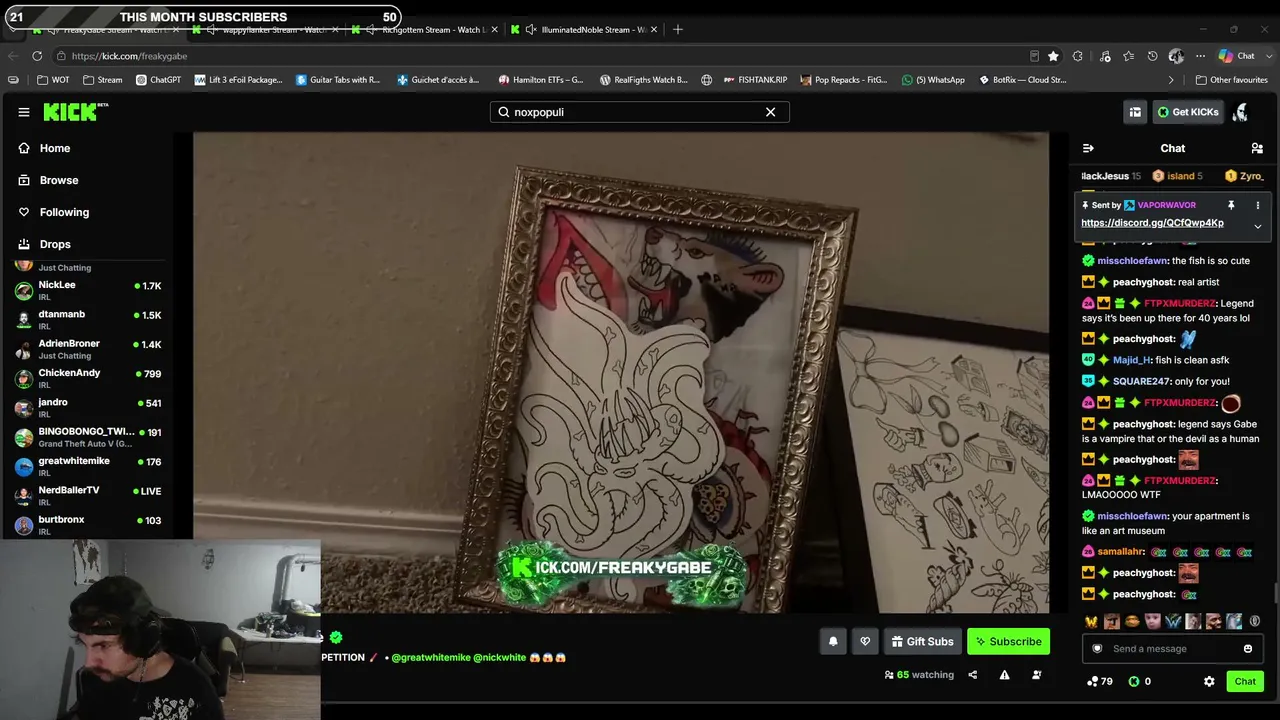1280x720 pixels.
Task: Clear the noxpopuli search text
Action: (x=770, y=112)
